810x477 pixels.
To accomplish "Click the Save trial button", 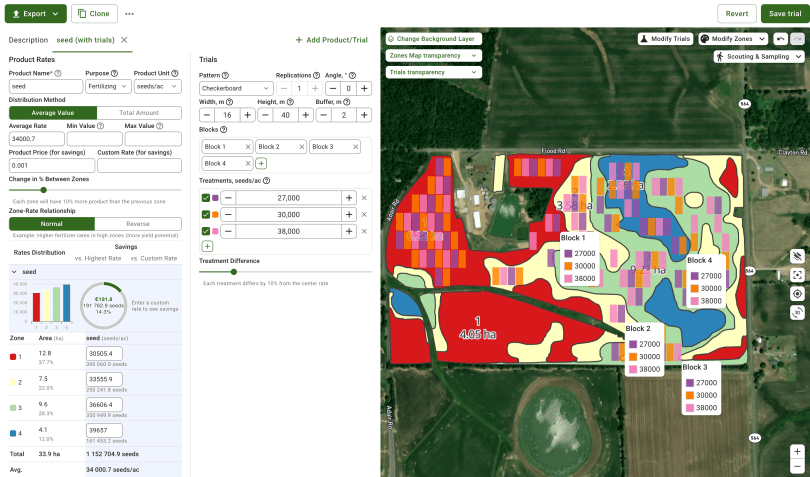I will click(x=785, y=14).
